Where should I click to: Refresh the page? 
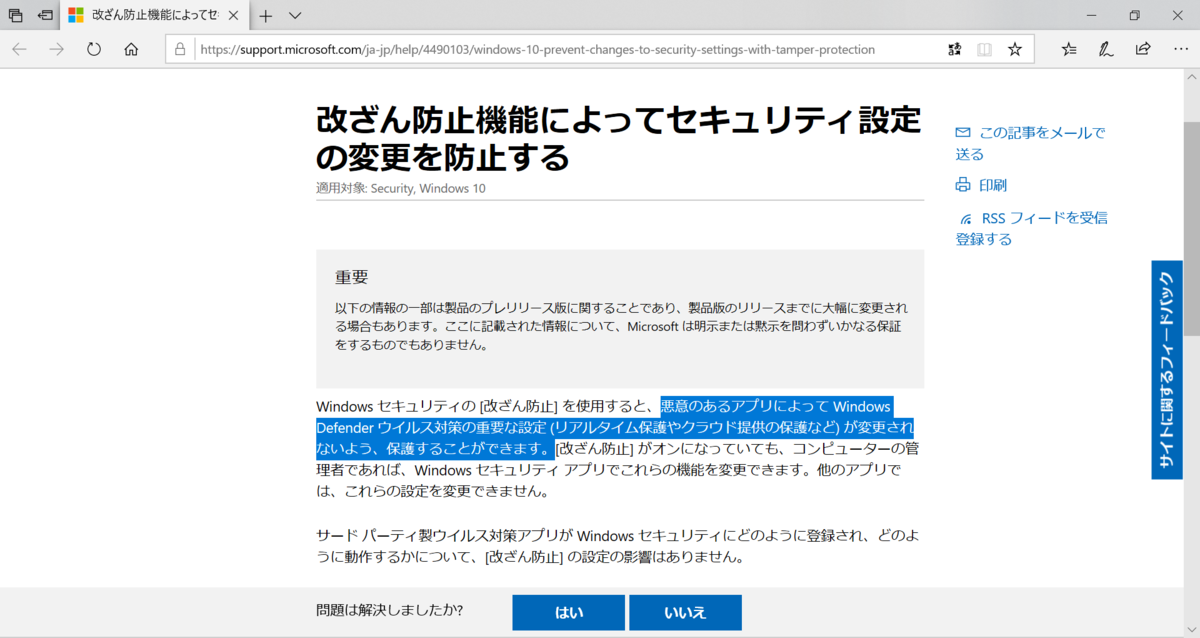(94, 49)
